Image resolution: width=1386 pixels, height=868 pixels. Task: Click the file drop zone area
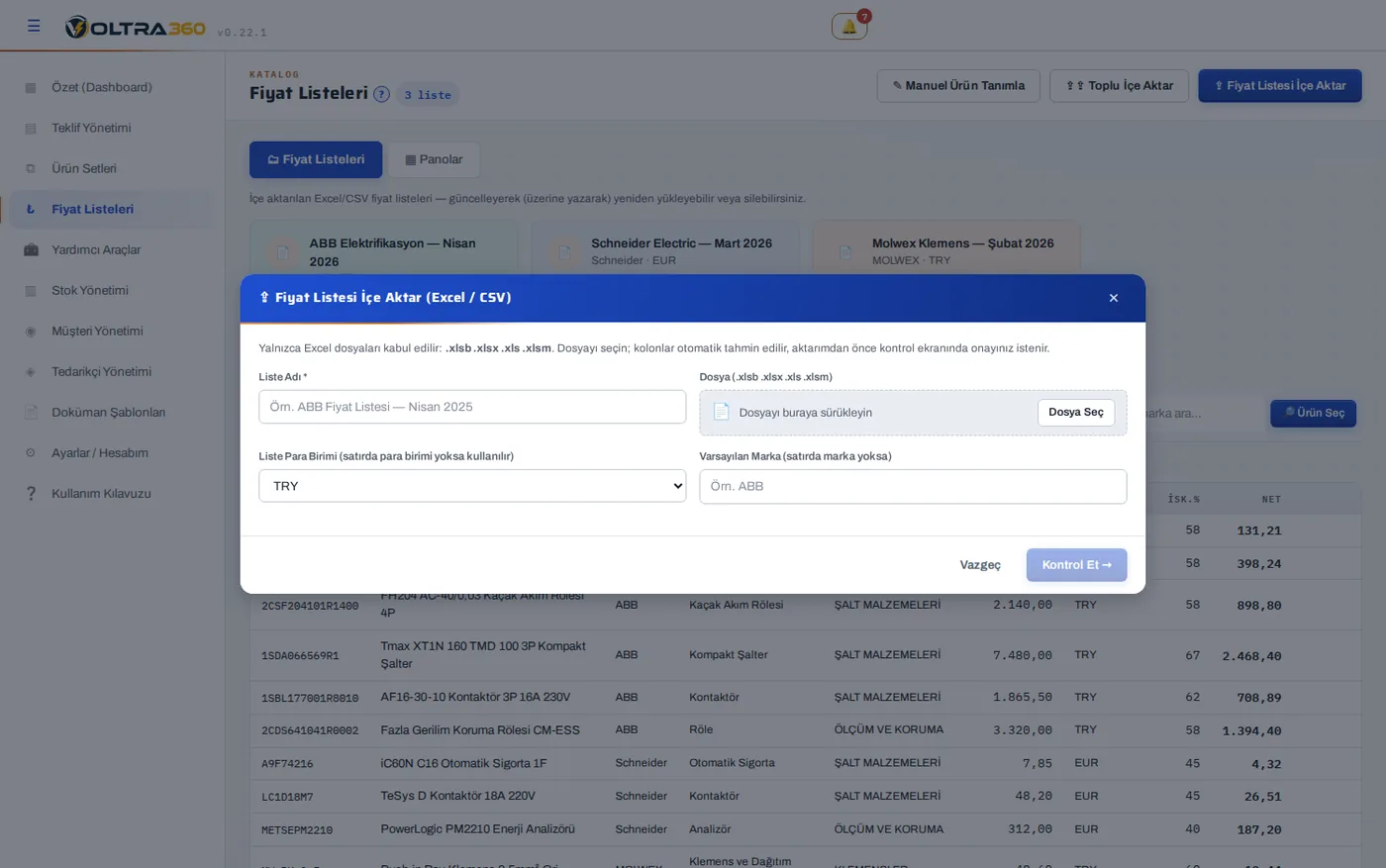[913, 413]
